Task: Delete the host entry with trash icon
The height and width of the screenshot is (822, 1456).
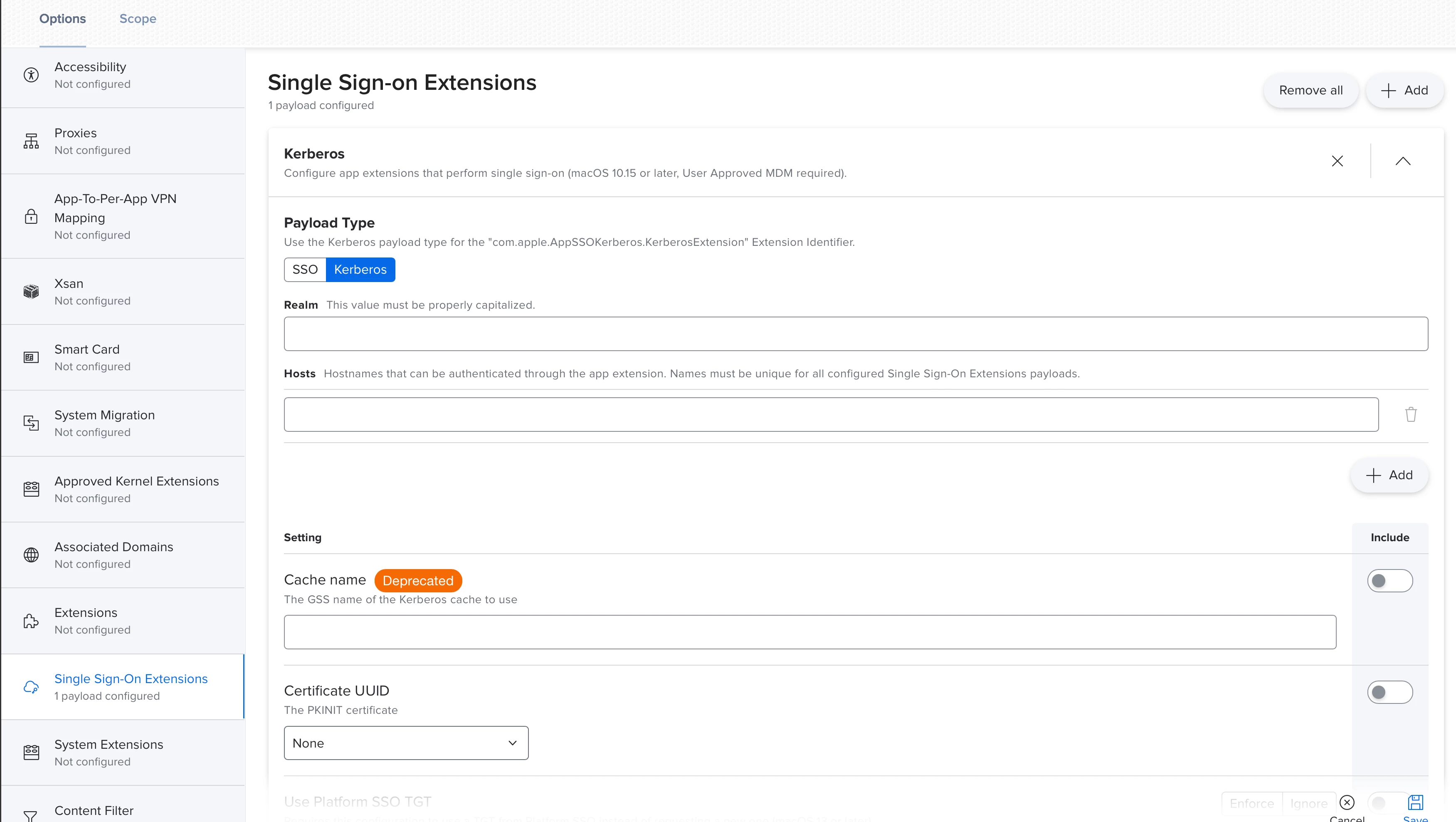Action: point(1411,414)
